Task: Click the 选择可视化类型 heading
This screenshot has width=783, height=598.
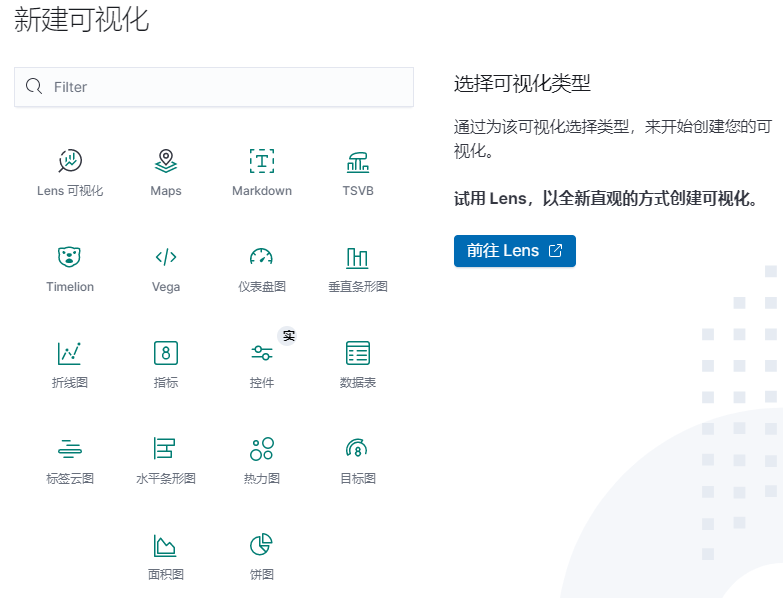Action: coord(522,83)
